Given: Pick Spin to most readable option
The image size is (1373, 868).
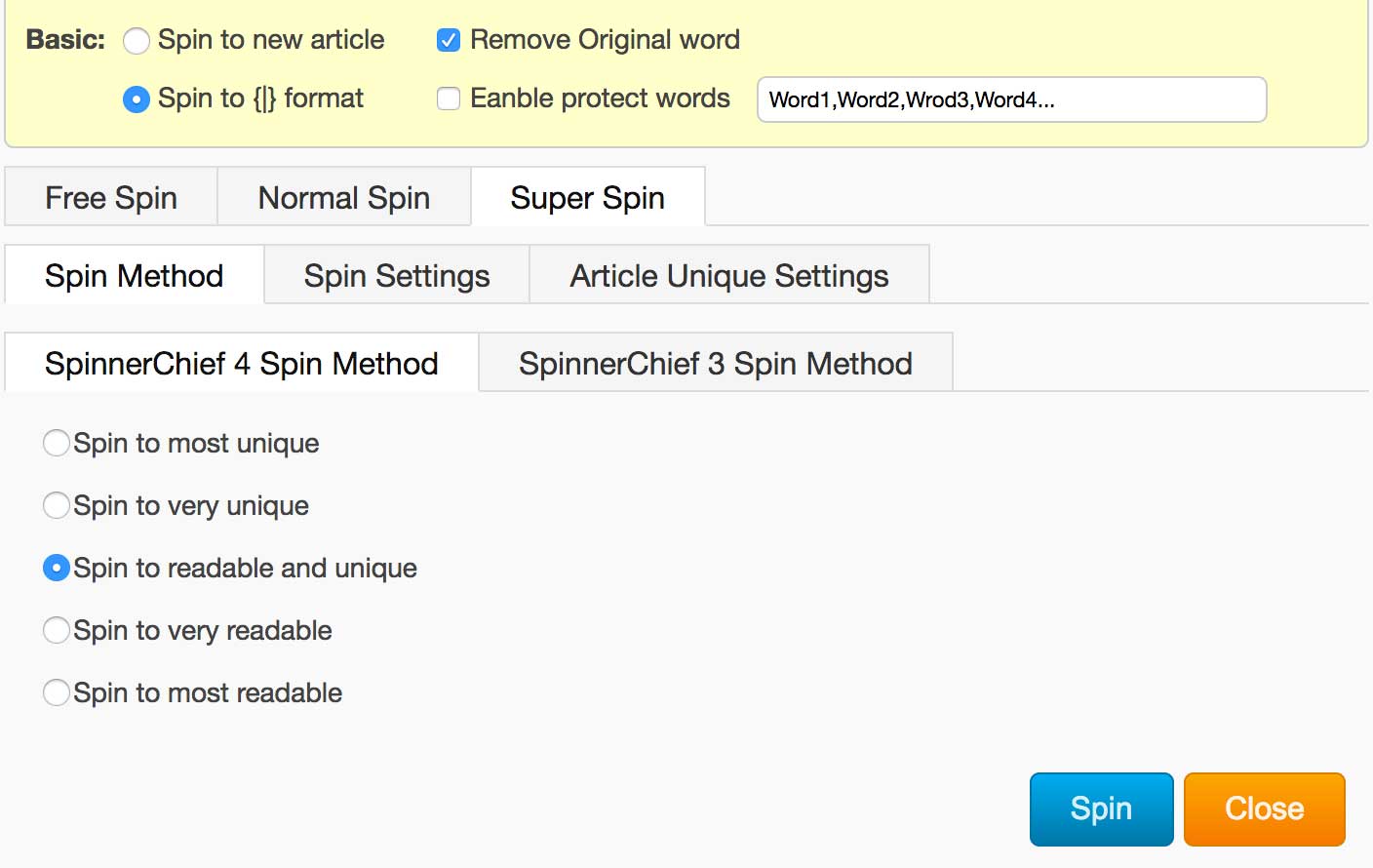Looking at the screenshot, I should point(57,692).
